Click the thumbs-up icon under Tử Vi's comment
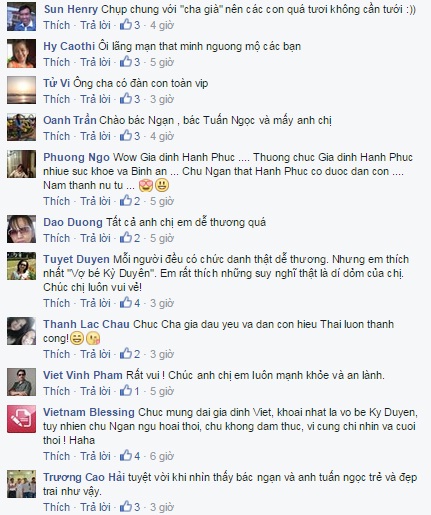This screenshot has height=515, width=431. (126, 99)
